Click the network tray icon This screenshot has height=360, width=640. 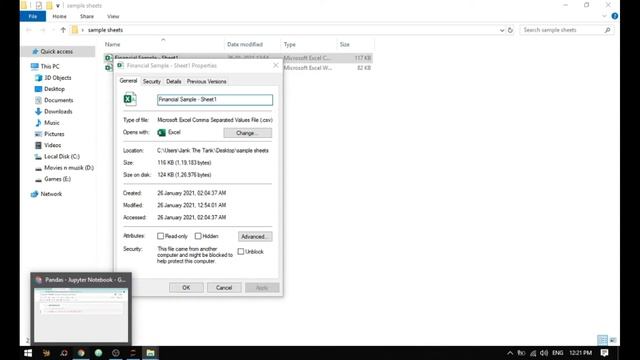533,353
